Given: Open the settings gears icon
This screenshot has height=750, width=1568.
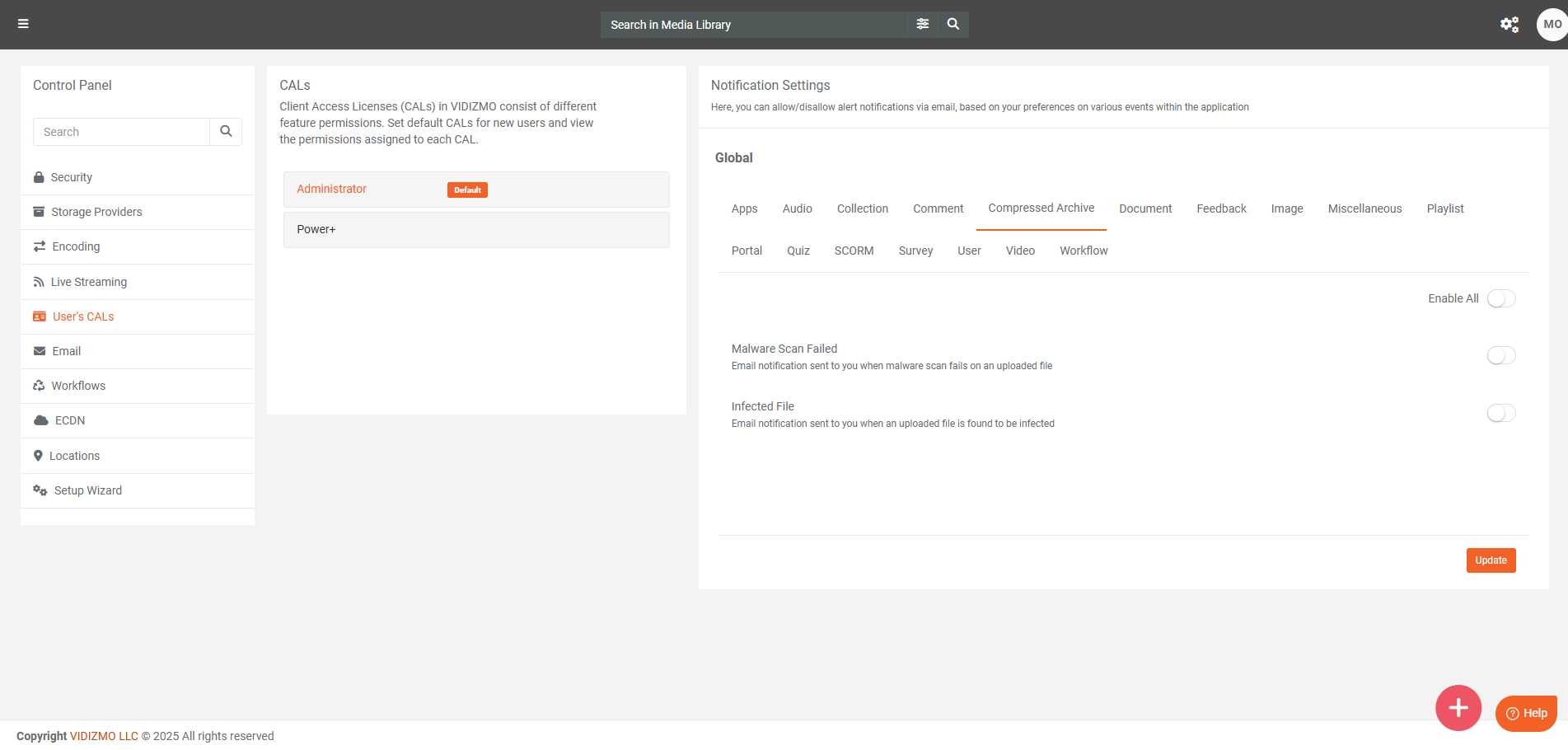Looking at the screenshot, I should (x=1509, y=25).
